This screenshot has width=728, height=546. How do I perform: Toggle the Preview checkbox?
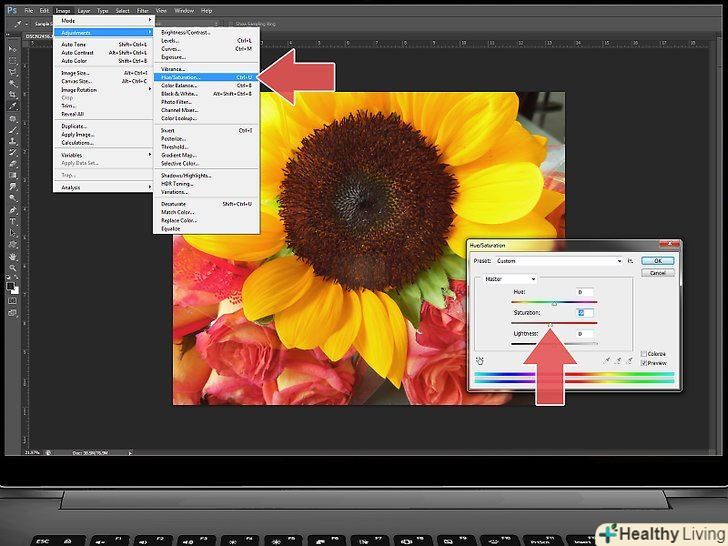tap(645, 362)
